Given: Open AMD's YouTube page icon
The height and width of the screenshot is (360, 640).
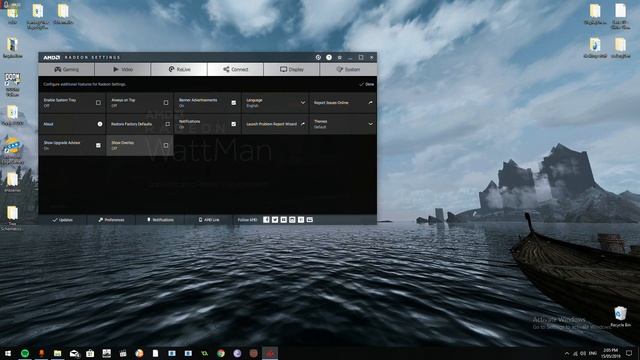Looking at the screenshot, I should pyautogui.click(x=283, y=220).
